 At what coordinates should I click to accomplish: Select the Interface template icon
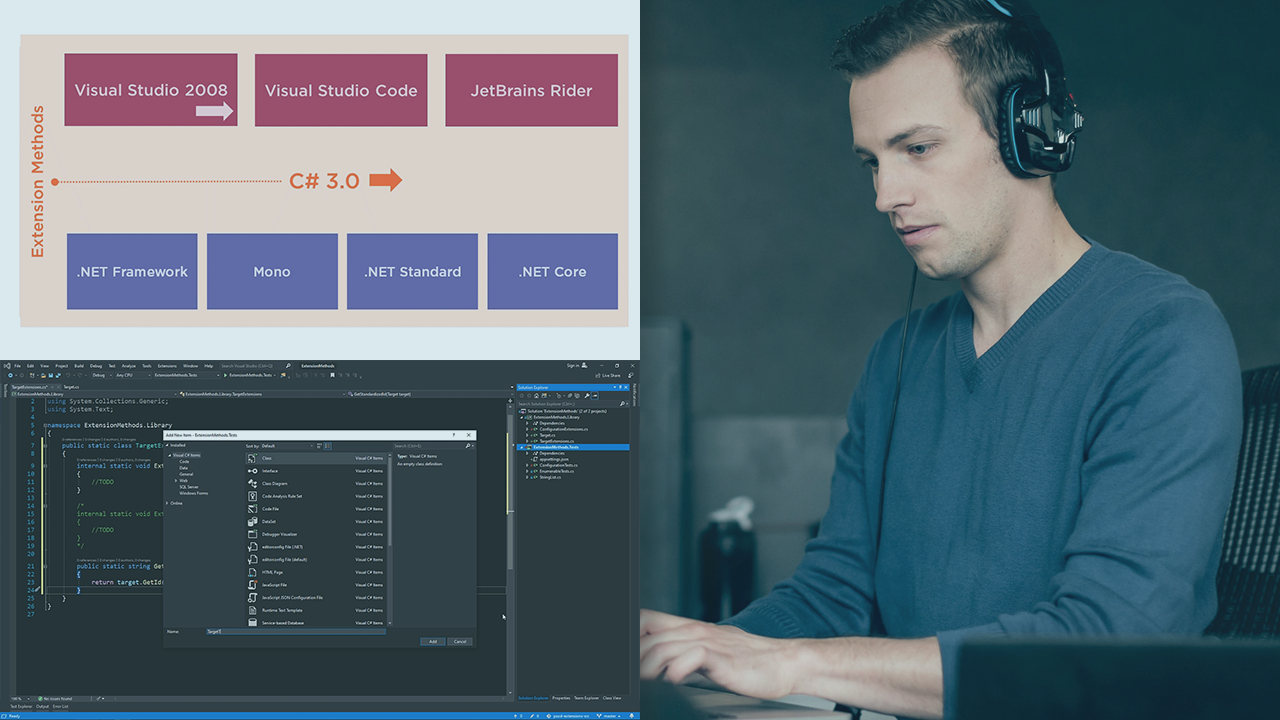coord(252,471)
